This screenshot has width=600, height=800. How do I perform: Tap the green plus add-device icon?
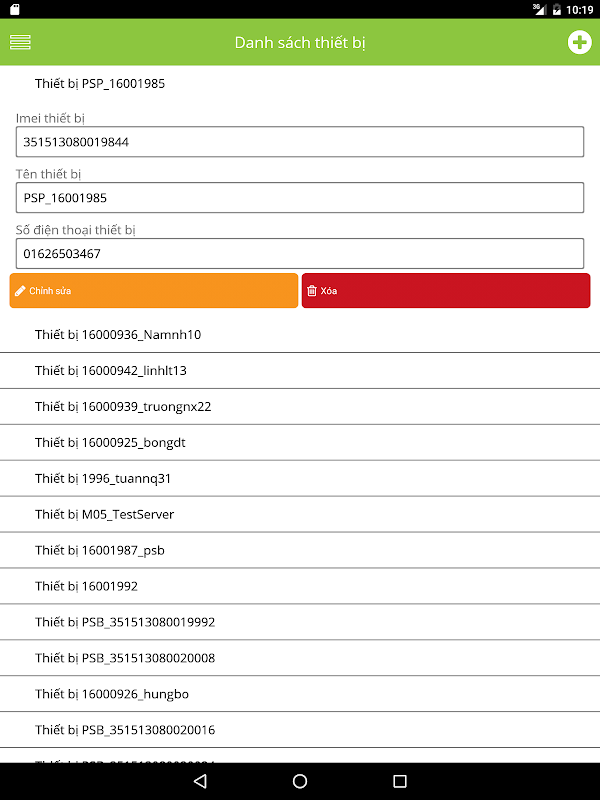click(x=579, y=42)
